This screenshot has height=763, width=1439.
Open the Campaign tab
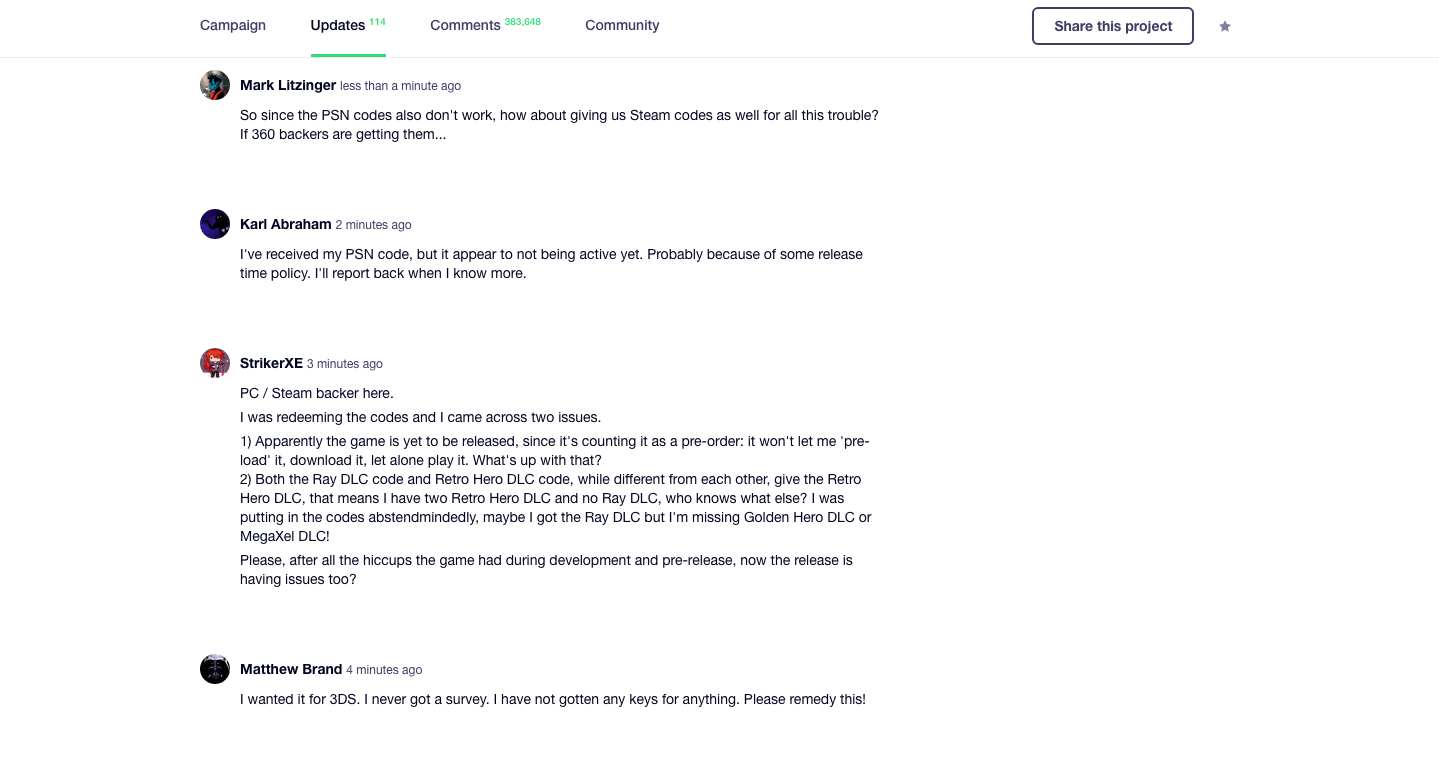click(233, 26)
